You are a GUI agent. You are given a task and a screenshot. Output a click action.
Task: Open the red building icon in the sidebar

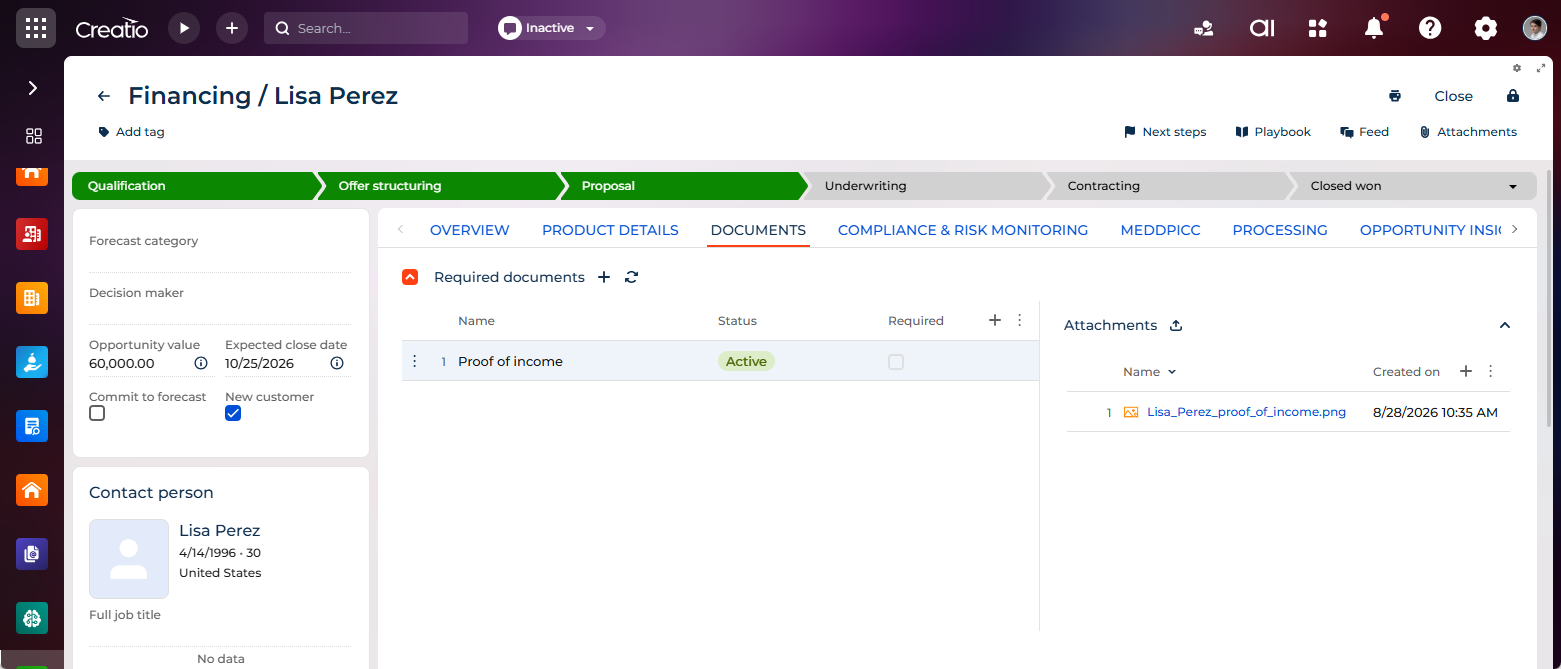[32, 234]
